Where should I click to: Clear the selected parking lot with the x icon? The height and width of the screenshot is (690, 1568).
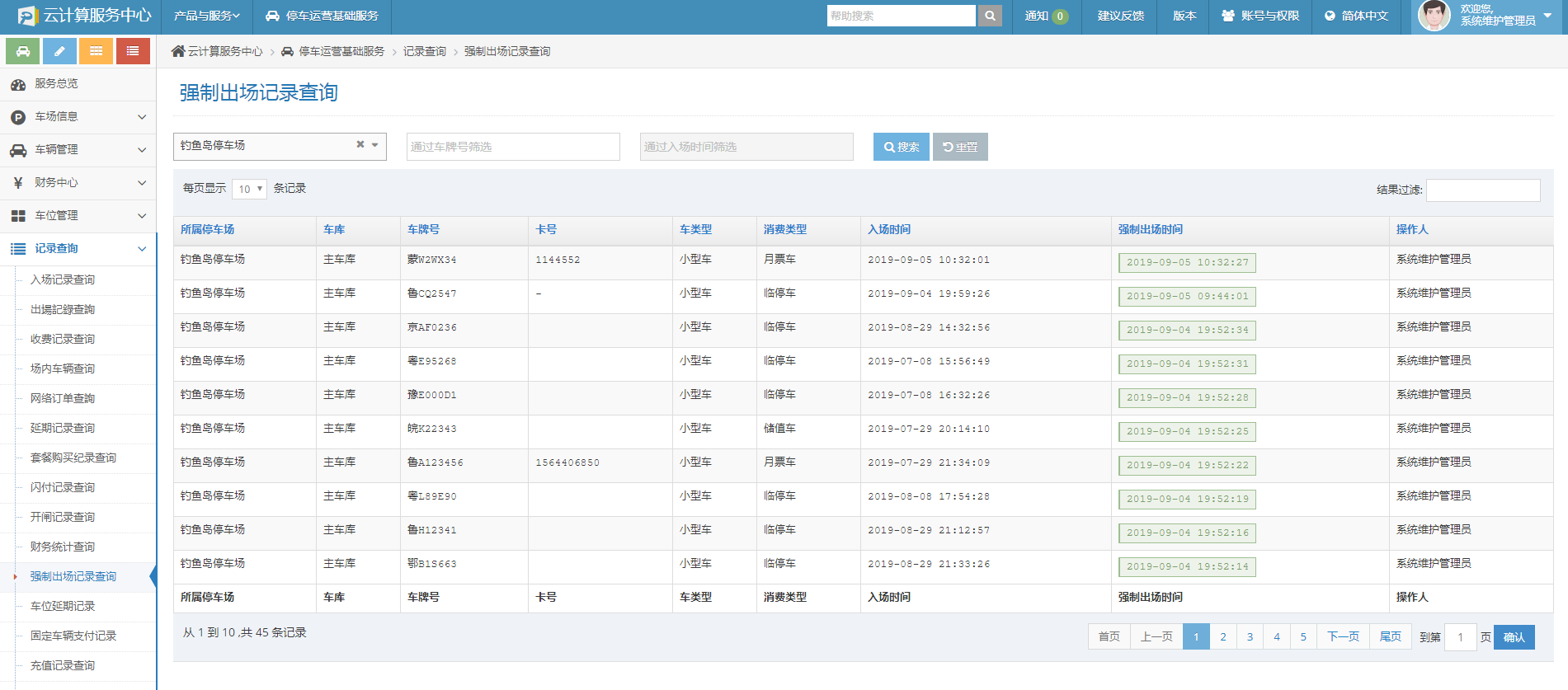360,145
